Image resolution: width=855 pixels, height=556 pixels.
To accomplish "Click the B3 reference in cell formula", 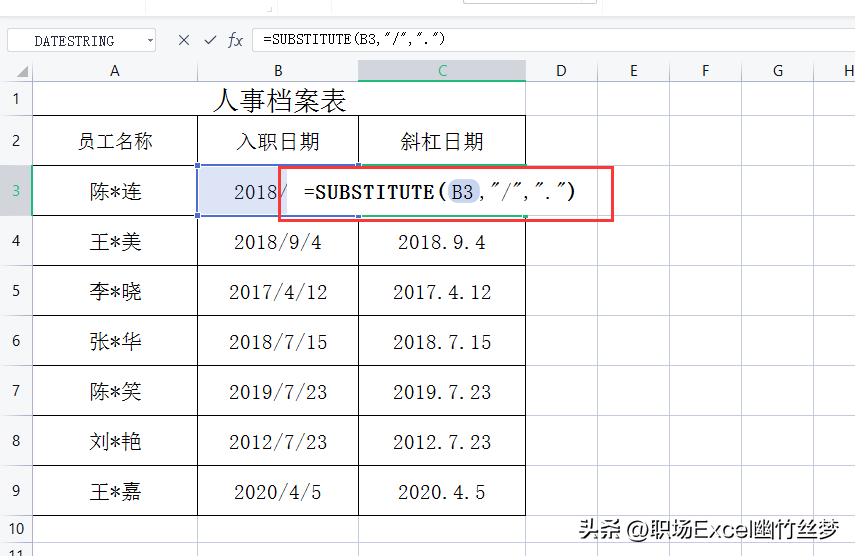I will (462, 192).
